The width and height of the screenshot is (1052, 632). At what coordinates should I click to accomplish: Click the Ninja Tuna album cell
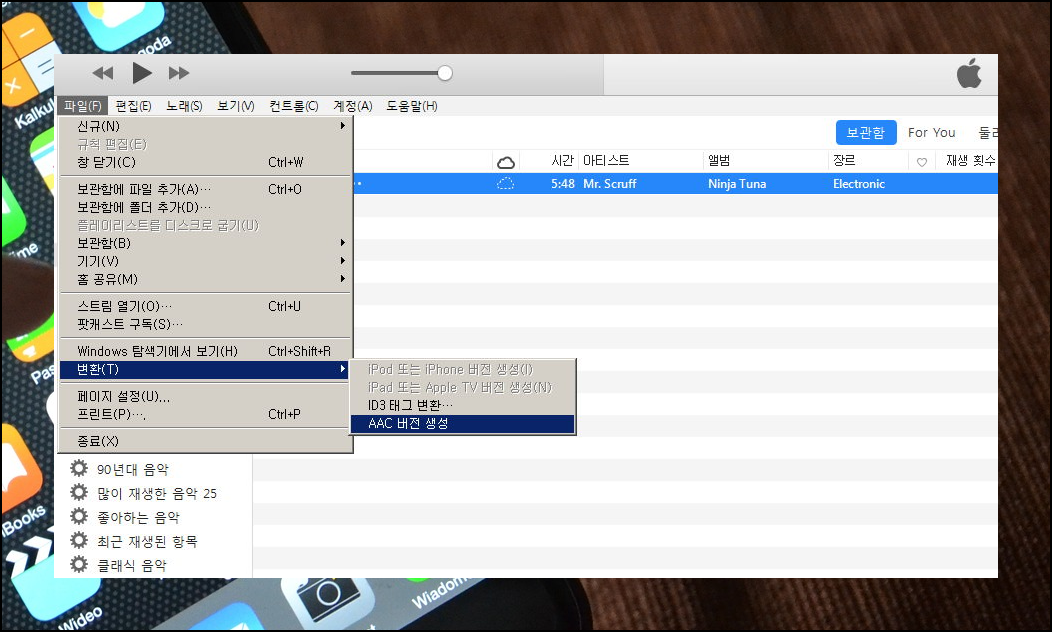[737, 184]
